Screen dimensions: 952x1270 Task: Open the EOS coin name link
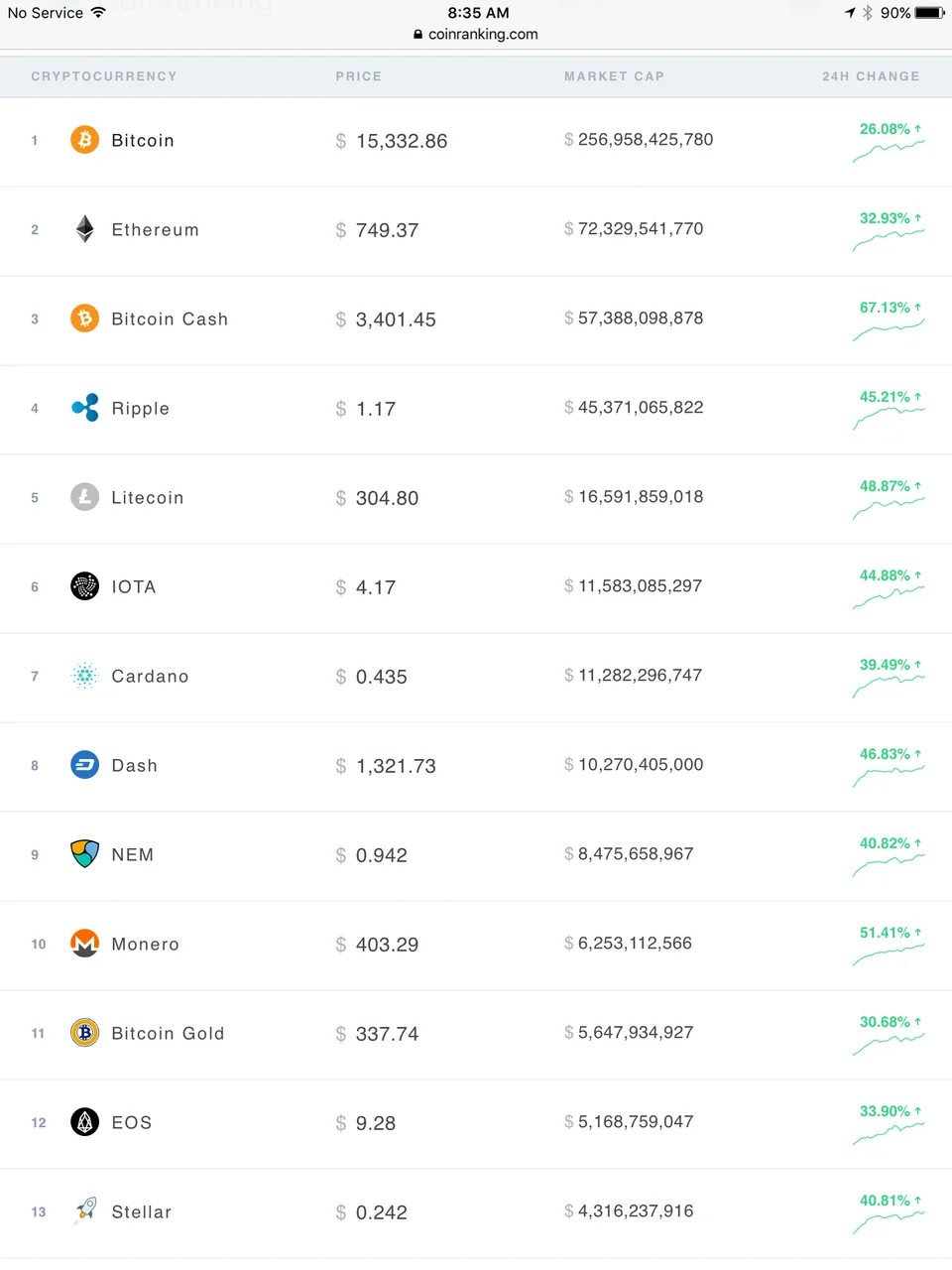coord(132,1122)
